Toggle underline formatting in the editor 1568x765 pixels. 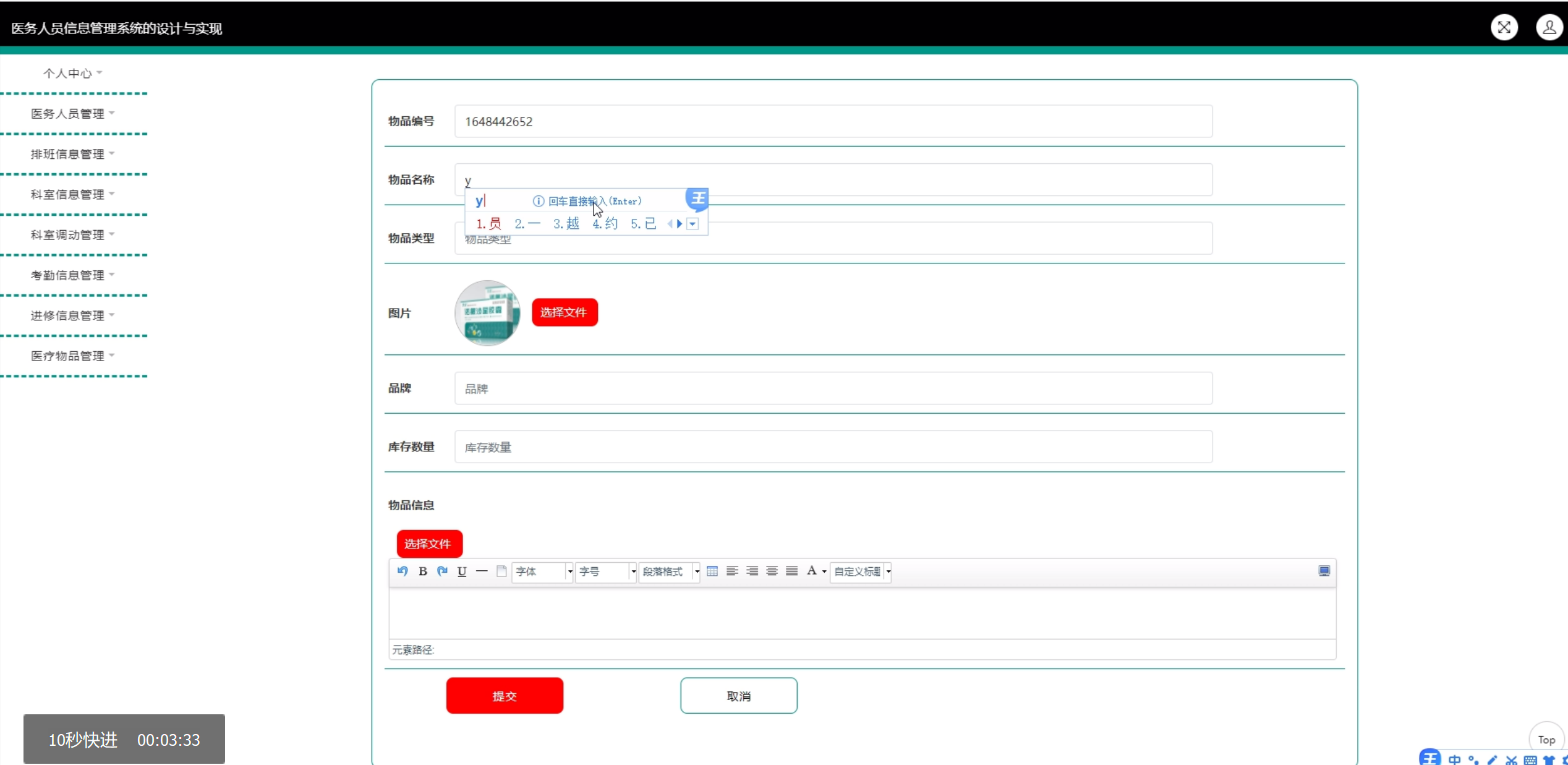point(462,571)
